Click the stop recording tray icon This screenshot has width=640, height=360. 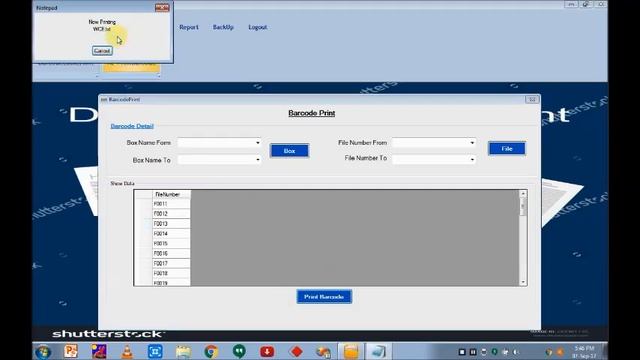pyautogui.click(x=462, y=352)
